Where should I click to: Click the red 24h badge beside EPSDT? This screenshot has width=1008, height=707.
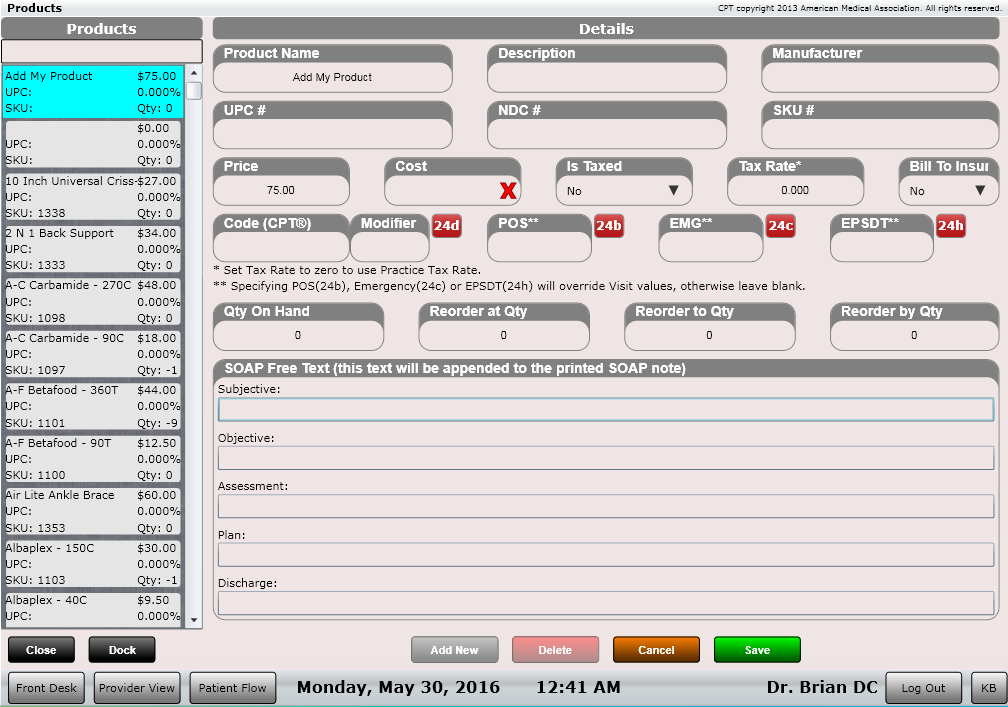pos(950,226)
